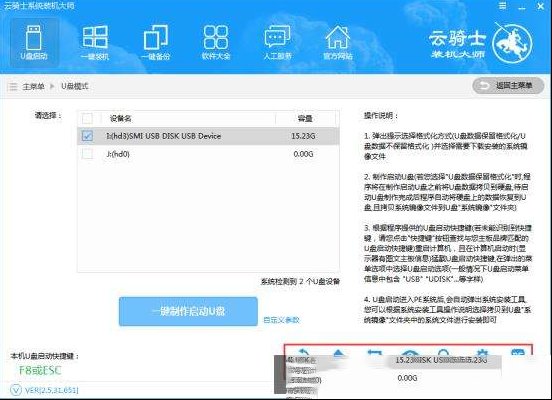552x400 pixels.
Task: Open the 自定义参数 link
Action: [x=281, y=320]
